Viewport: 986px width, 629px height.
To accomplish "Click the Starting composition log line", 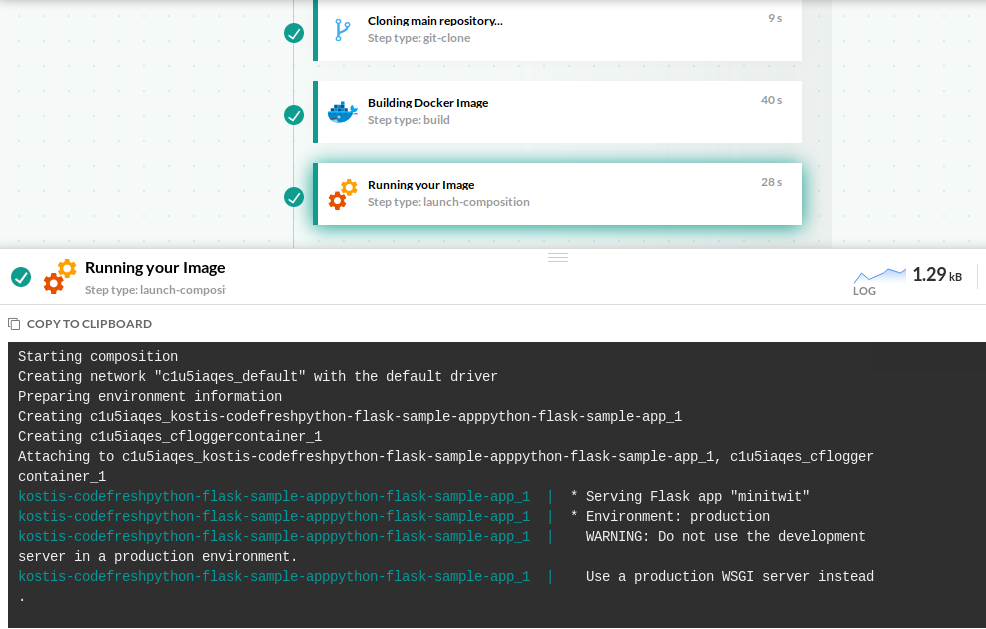I will (x=98, y=357).
